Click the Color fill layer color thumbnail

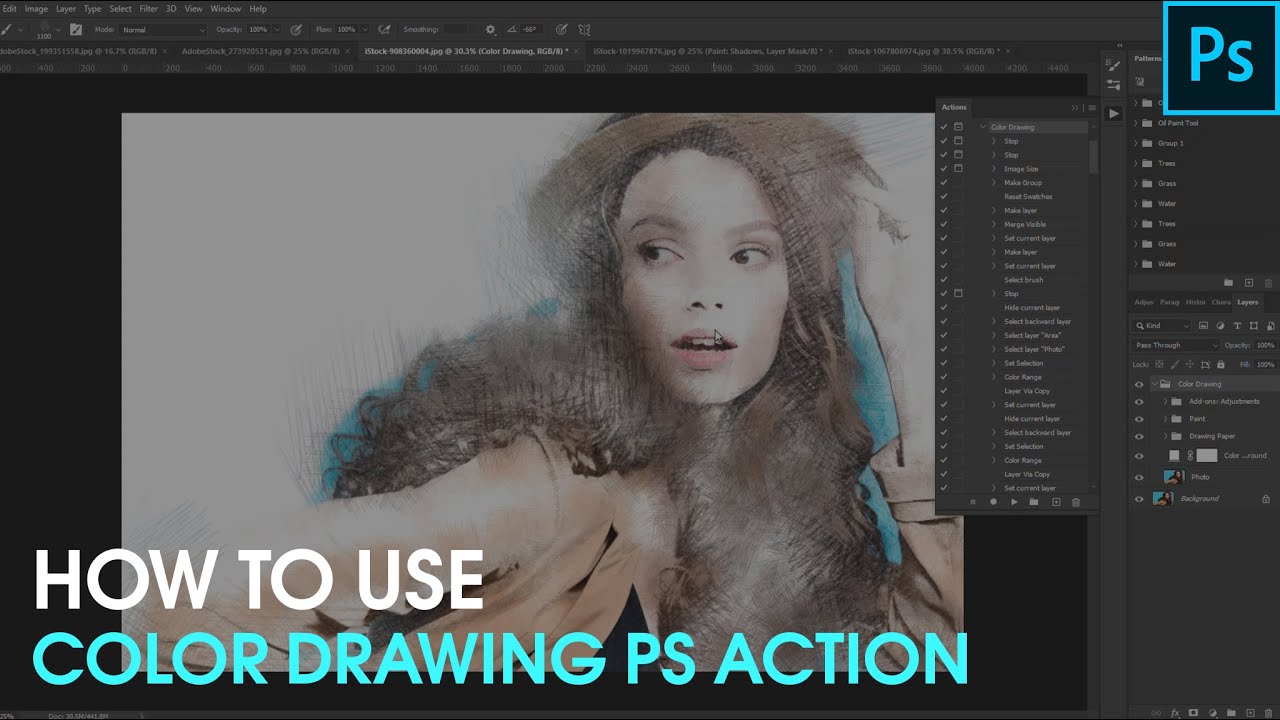click(1175, 455)
